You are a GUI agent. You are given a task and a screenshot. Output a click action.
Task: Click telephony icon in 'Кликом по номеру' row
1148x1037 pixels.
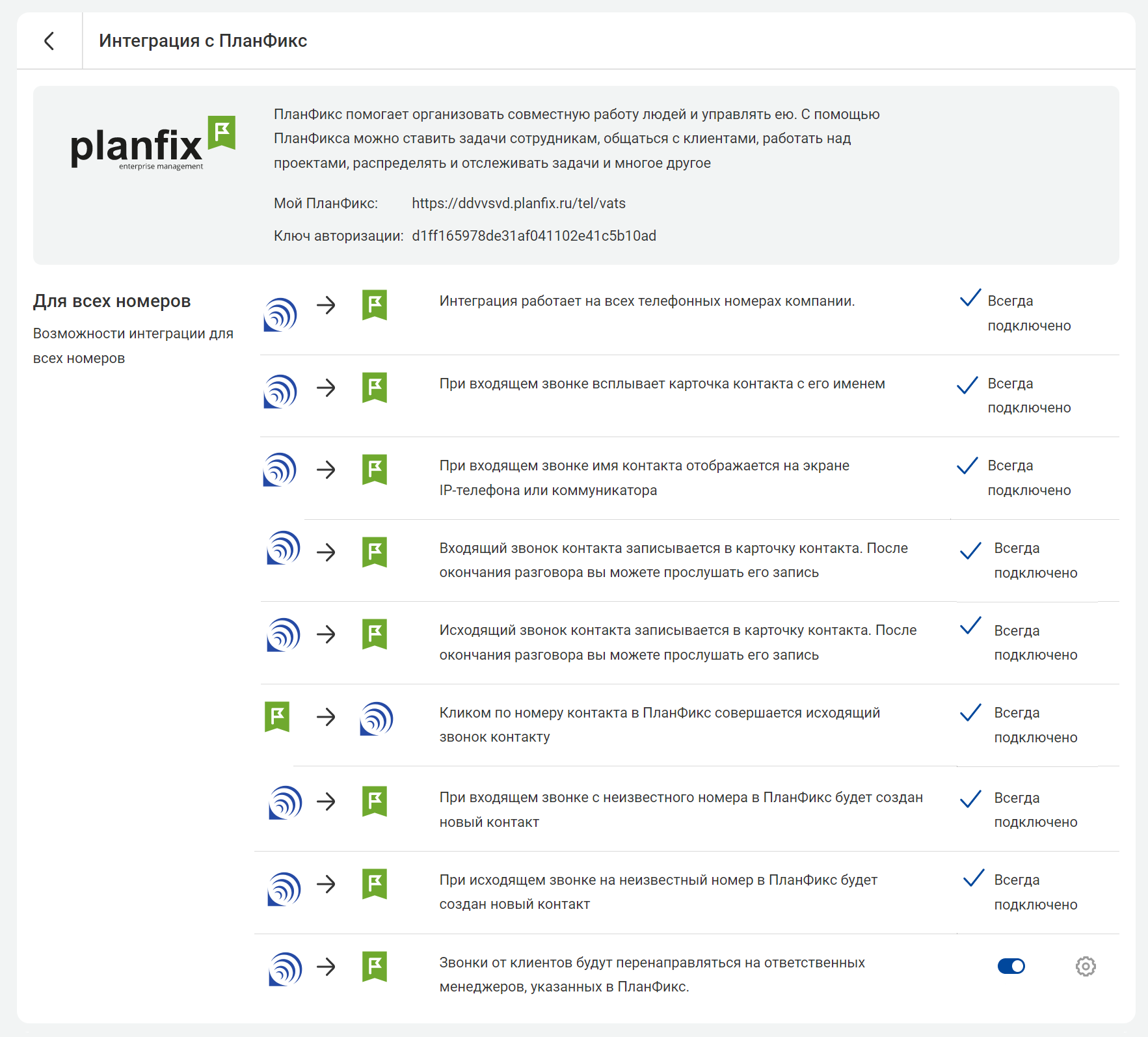(377, 718)
